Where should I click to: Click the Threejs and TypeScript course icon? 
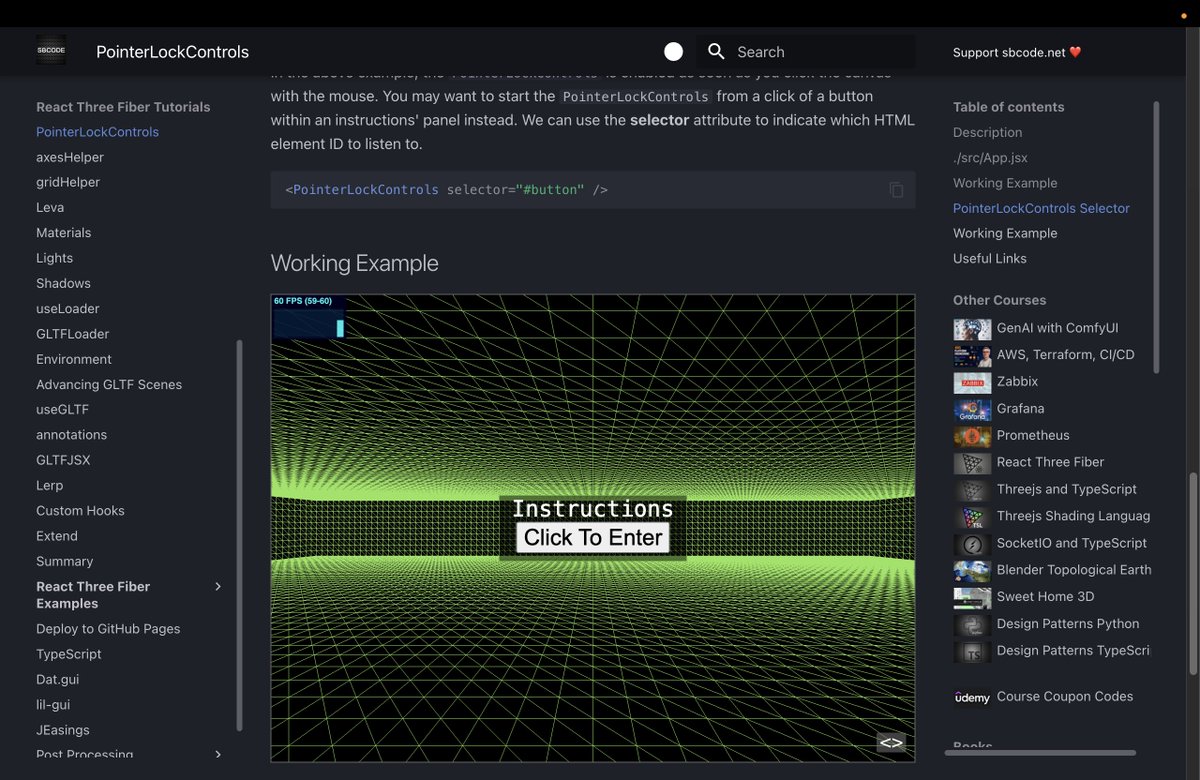point(972,490)
